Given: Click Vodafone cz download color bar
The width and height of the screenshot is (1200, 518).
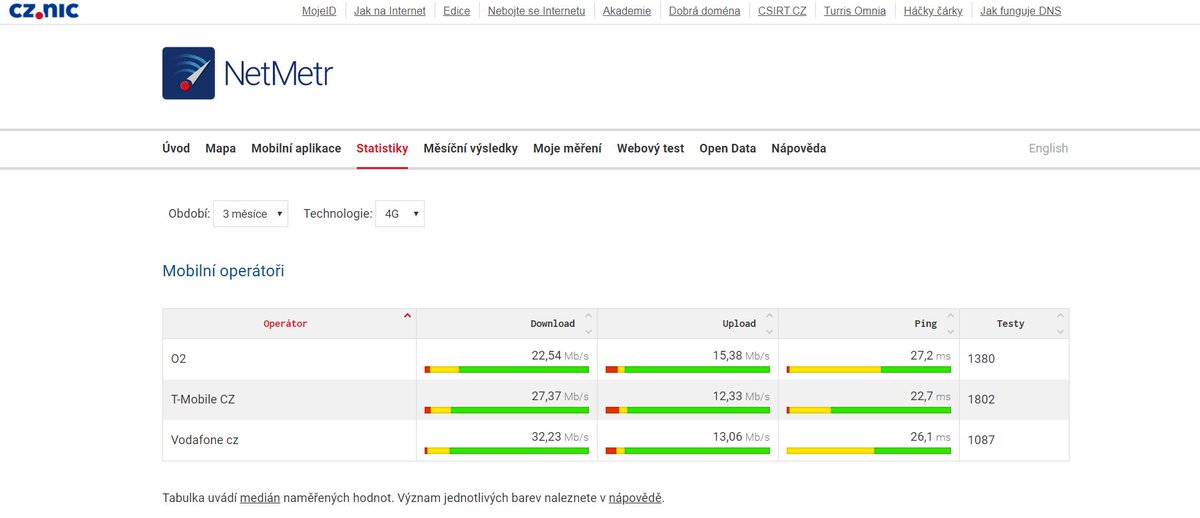Looking at the screenshot, I should pos(507,450).
